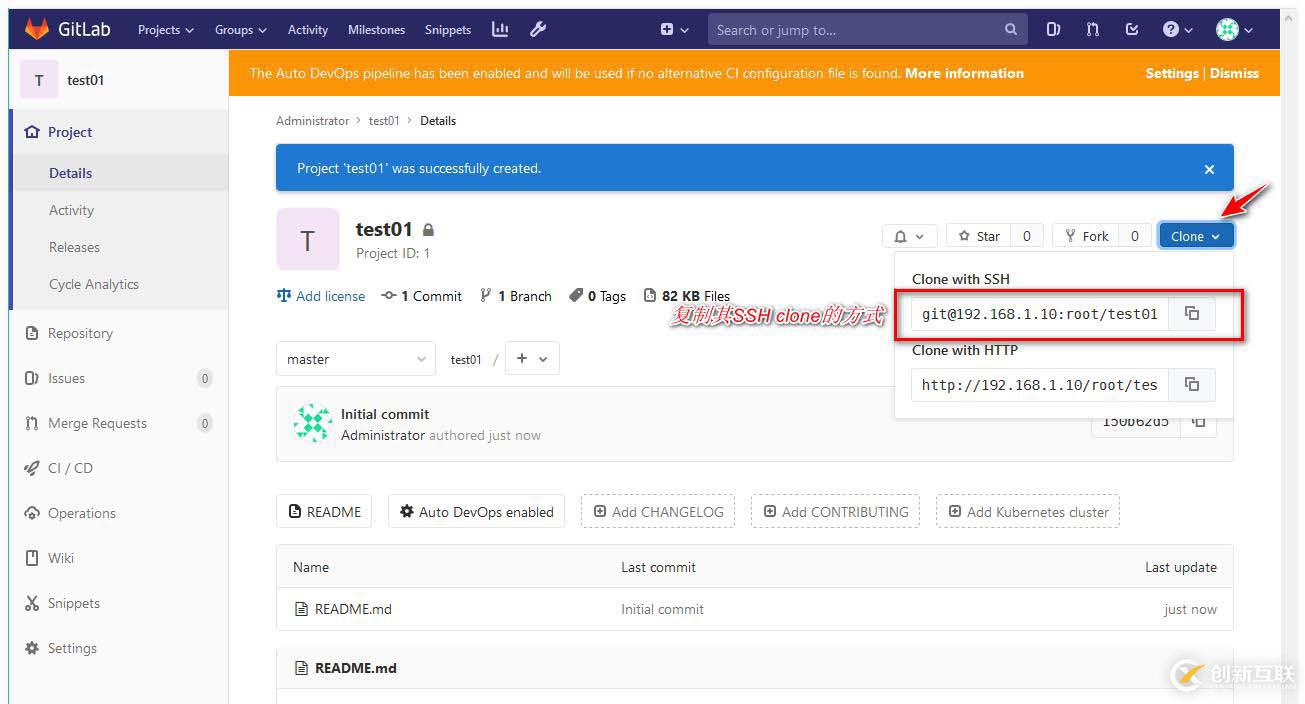The height and width of the screenshot is (704, 1305).
Task: Click the GitLab fox logo
Action: [36, 29]
